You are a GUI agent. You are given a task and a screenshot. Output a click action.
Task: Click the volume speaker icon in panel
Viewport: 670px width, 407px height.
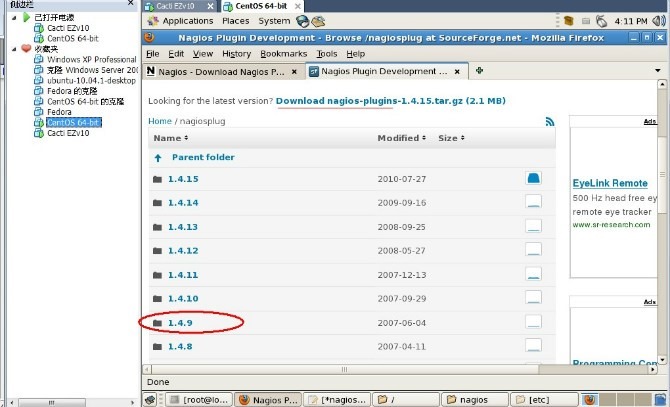click(x=658, y=20)
